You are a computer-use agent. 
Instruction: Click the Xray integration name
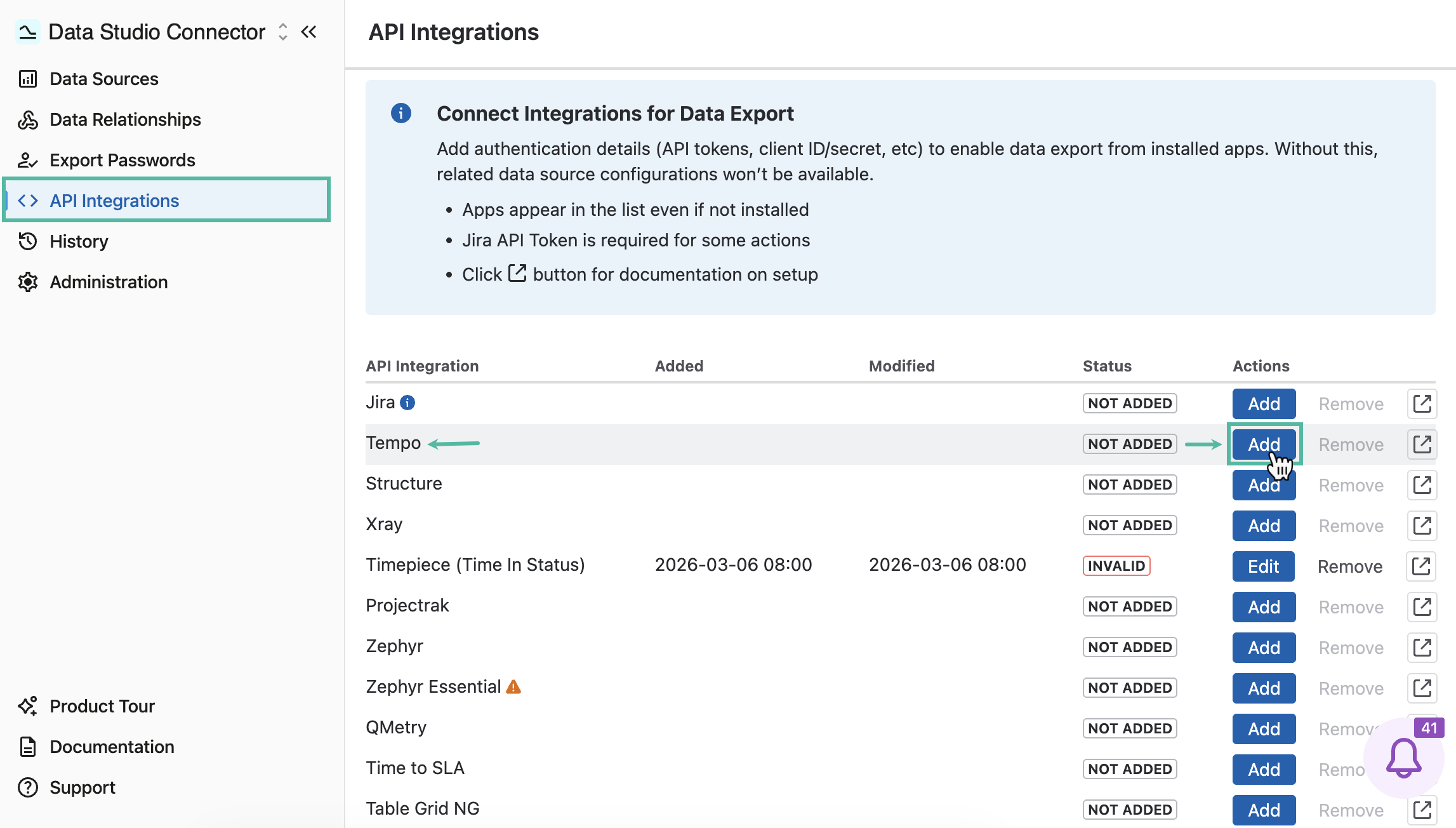[x=384, y=524]
